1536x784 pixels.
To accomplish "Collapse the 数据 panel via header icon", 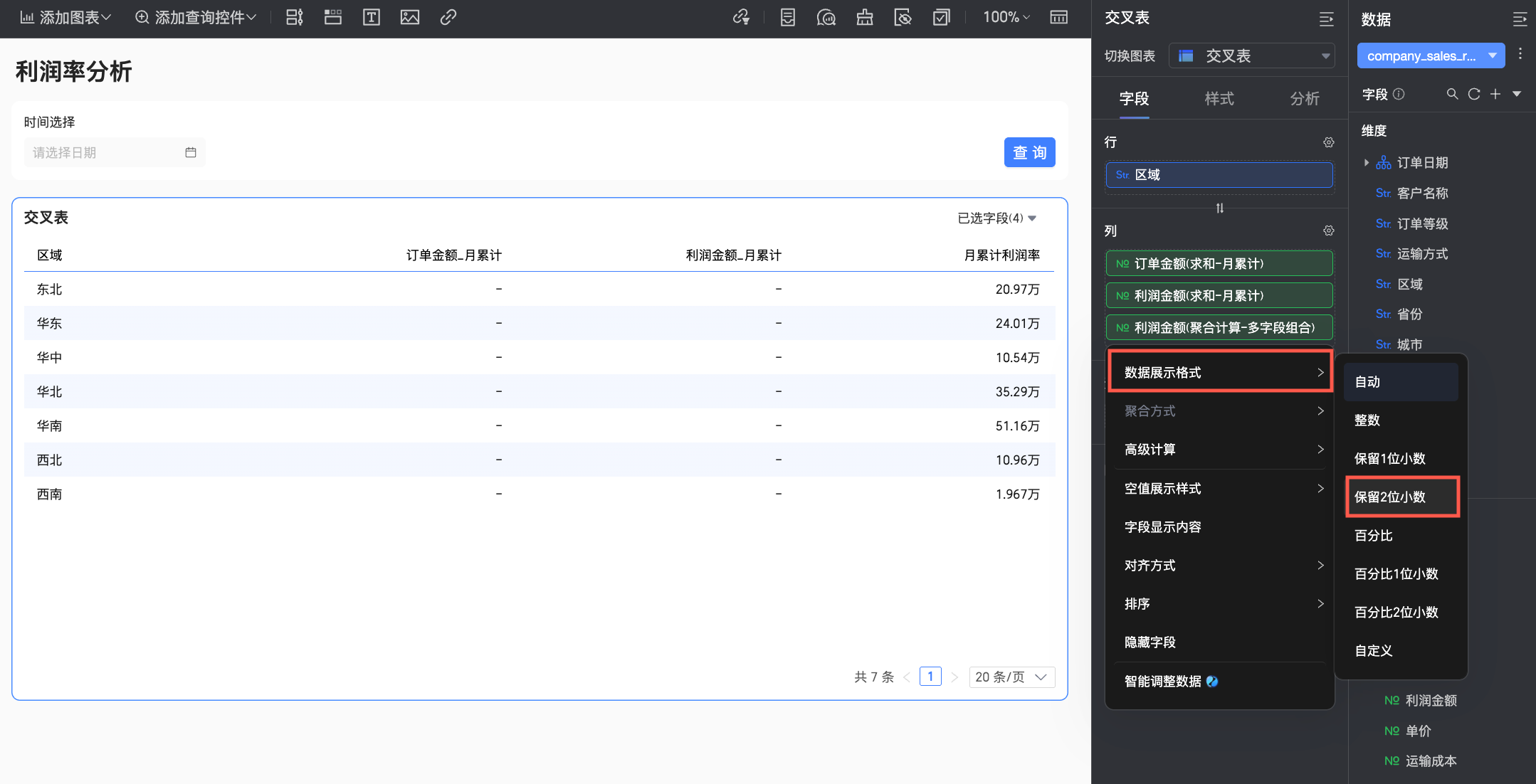I will click(x=1520, y=19).
